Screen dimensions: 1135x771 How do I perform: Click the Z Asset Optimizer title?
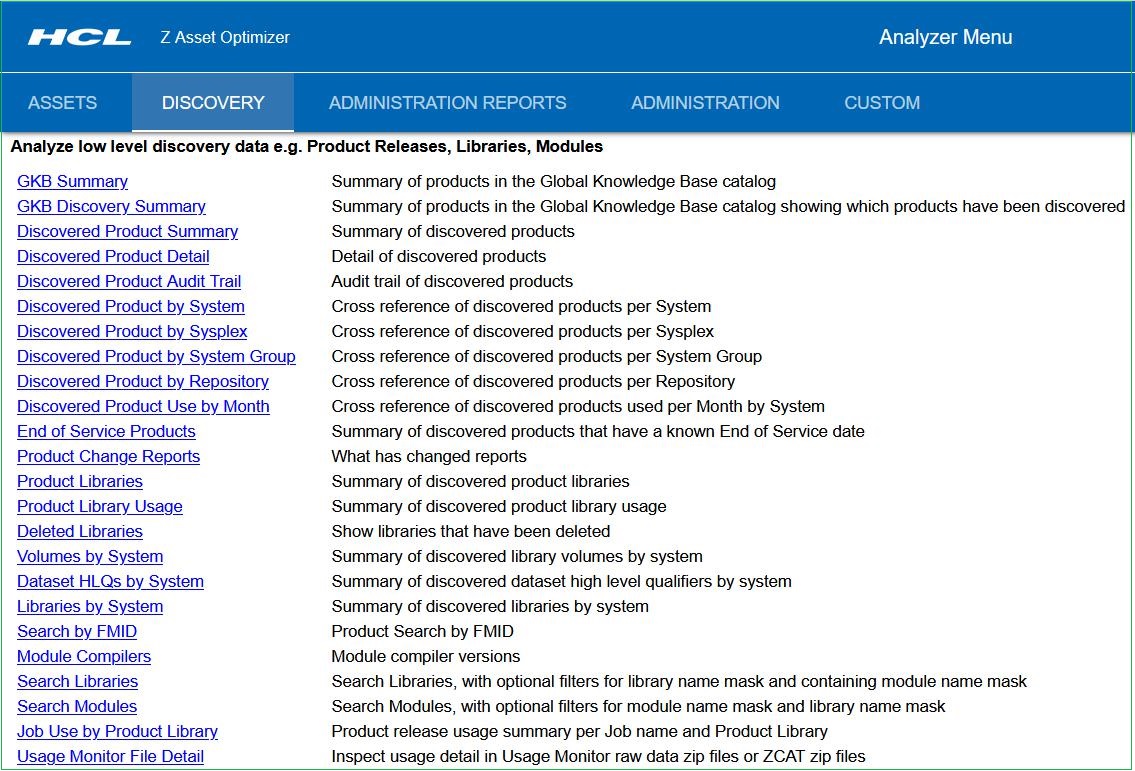coord(225,37)
